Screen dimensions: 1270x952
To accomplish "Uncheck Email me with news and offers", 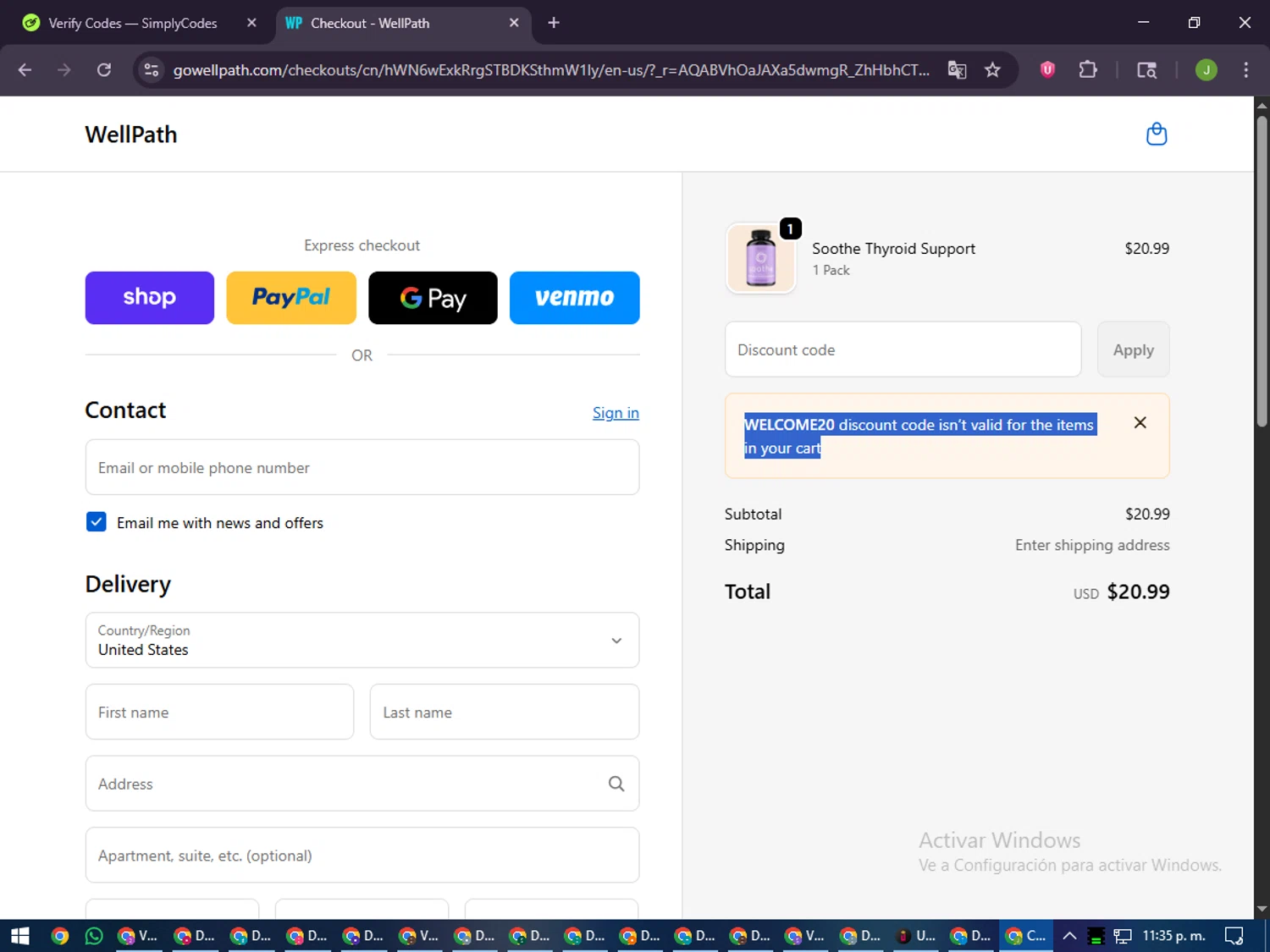I will pos(97,522).
